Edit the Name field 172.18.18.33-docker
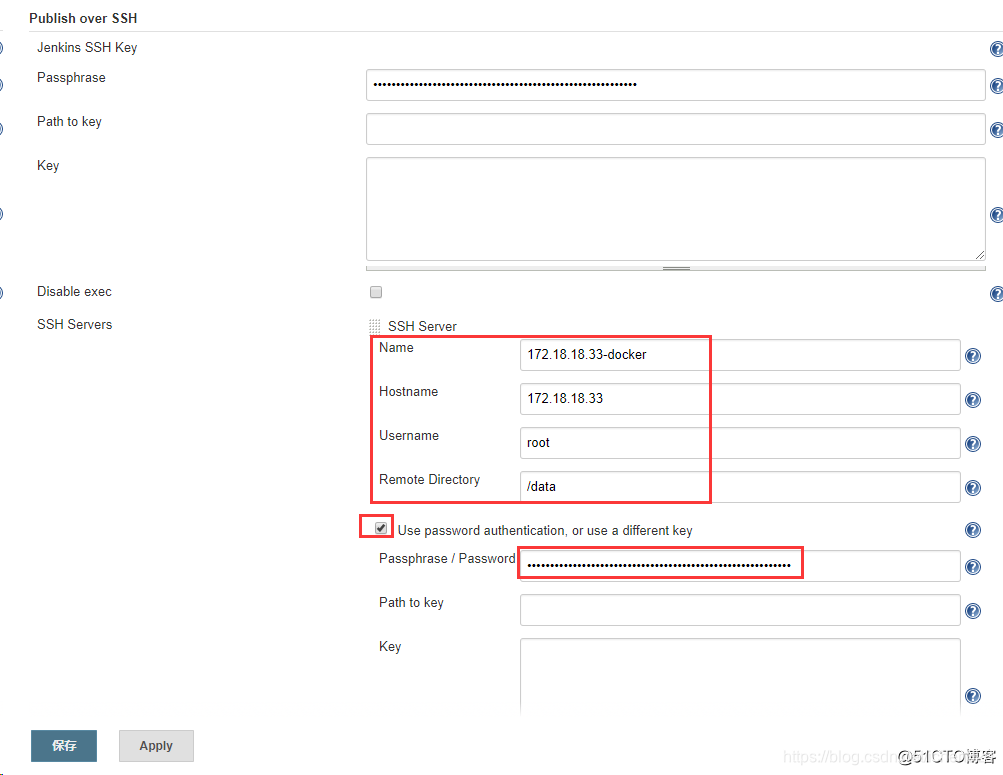 click(740, 355)
